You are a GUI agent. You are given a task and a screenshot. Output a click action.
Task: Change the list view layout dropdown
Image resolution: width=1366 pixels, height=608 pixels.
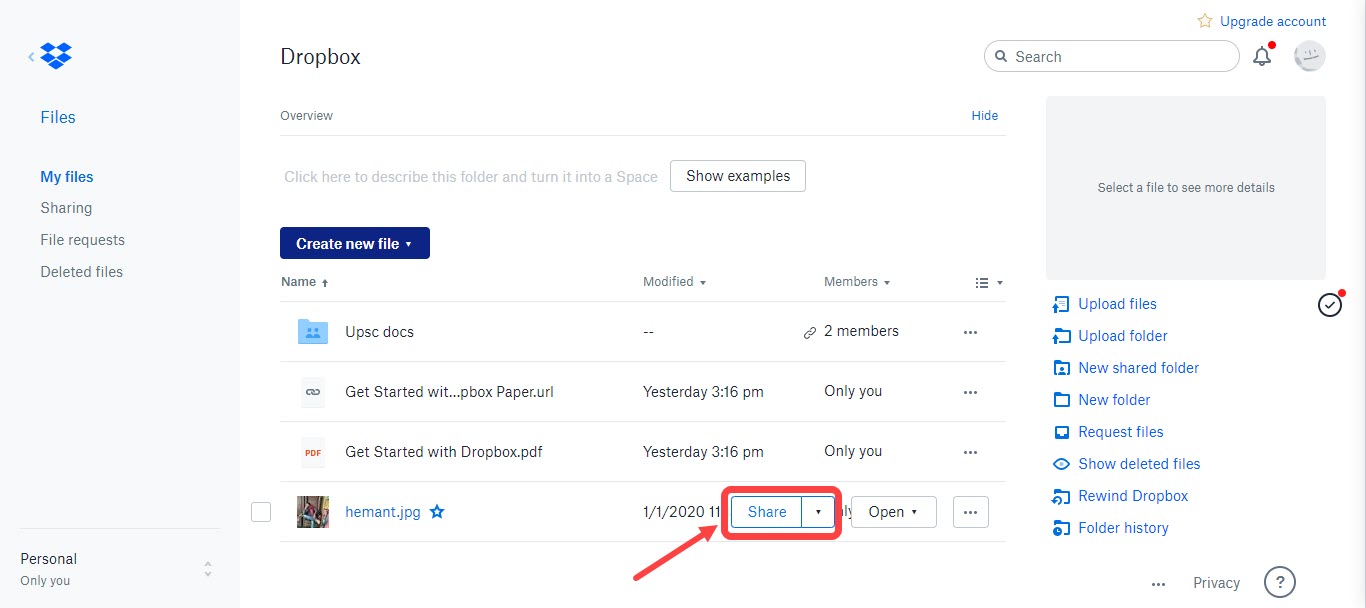(989, 283)
